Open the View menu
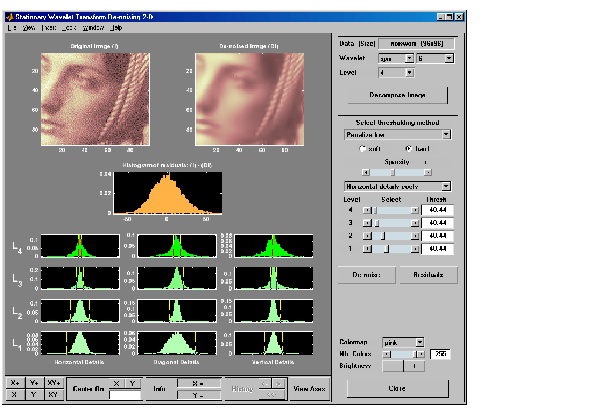This screenshot has width=600, height=414. point(29,28)
